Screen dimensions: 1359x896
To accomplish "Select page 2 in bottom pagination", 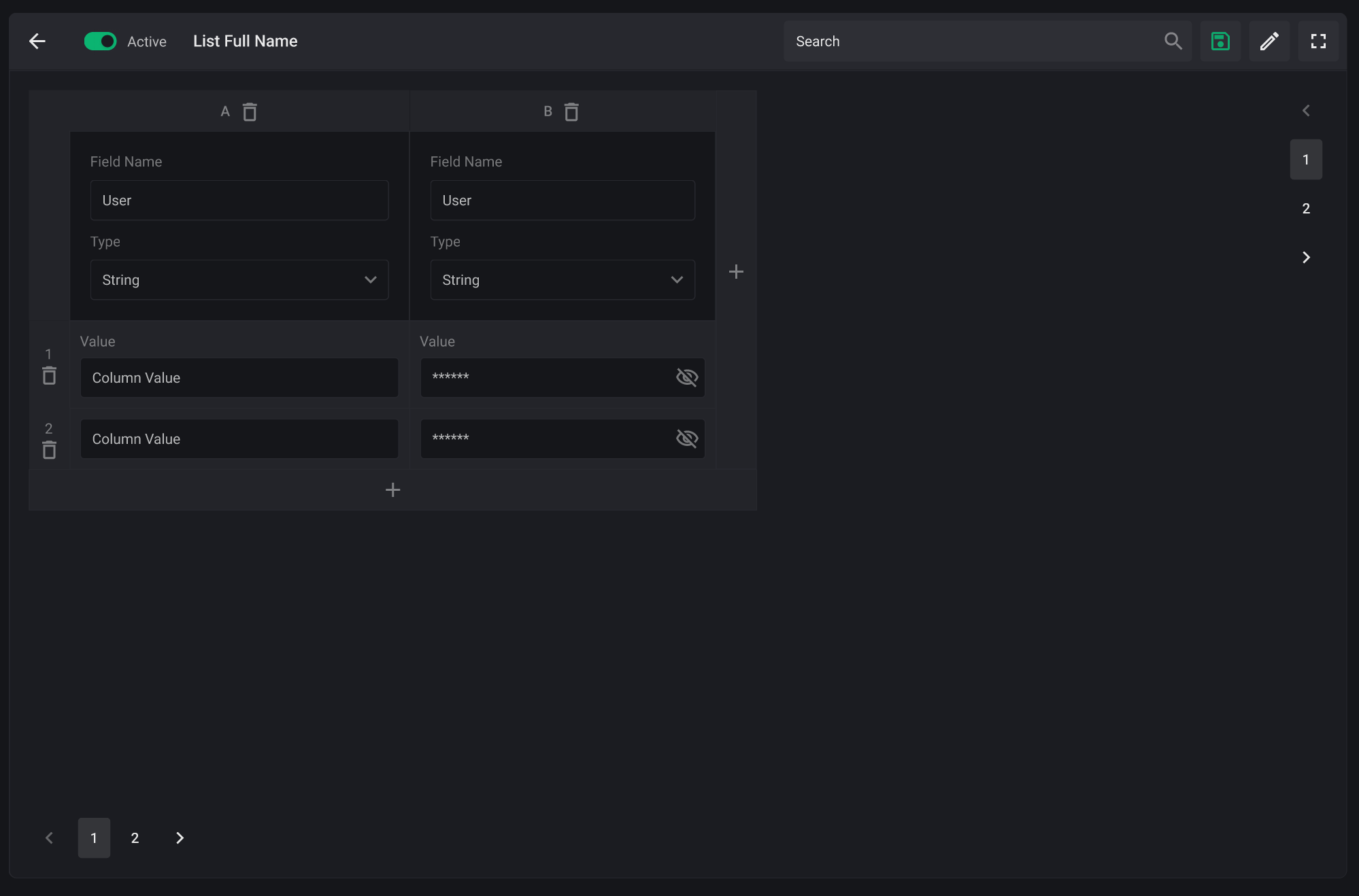I will [135, 838].
